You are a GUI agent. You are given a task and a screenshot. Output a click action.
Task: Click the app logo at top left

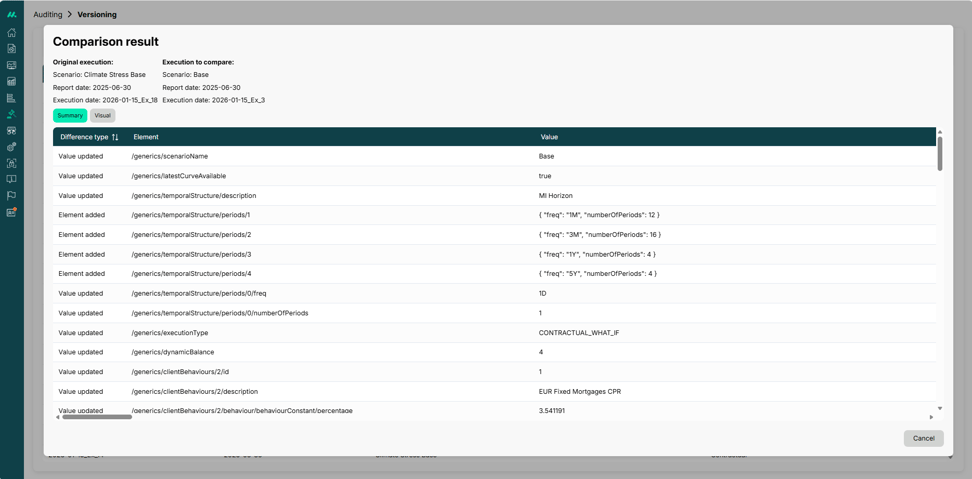pos(11,14)
